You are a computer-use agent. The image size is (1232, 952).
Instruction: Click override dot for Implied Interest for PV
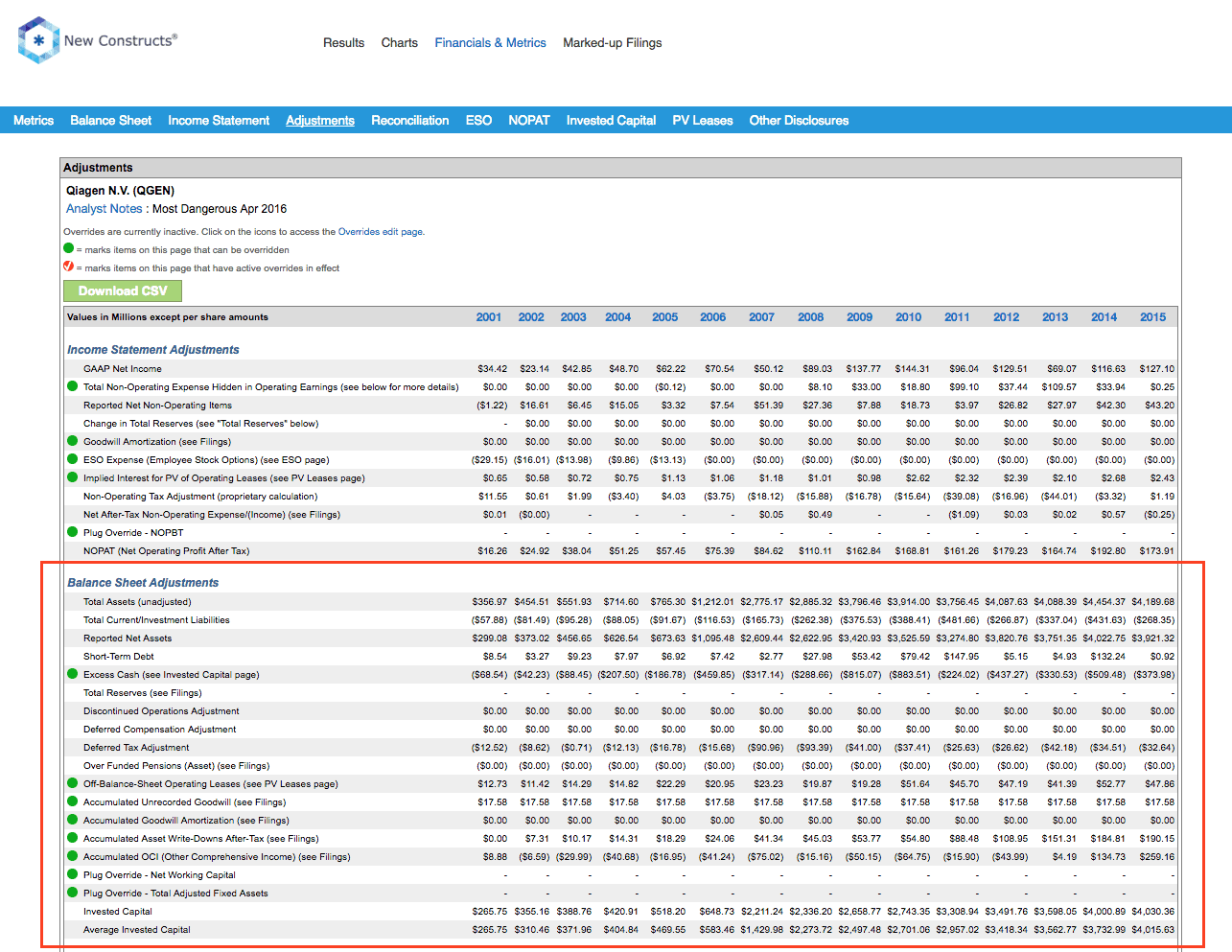72,477
